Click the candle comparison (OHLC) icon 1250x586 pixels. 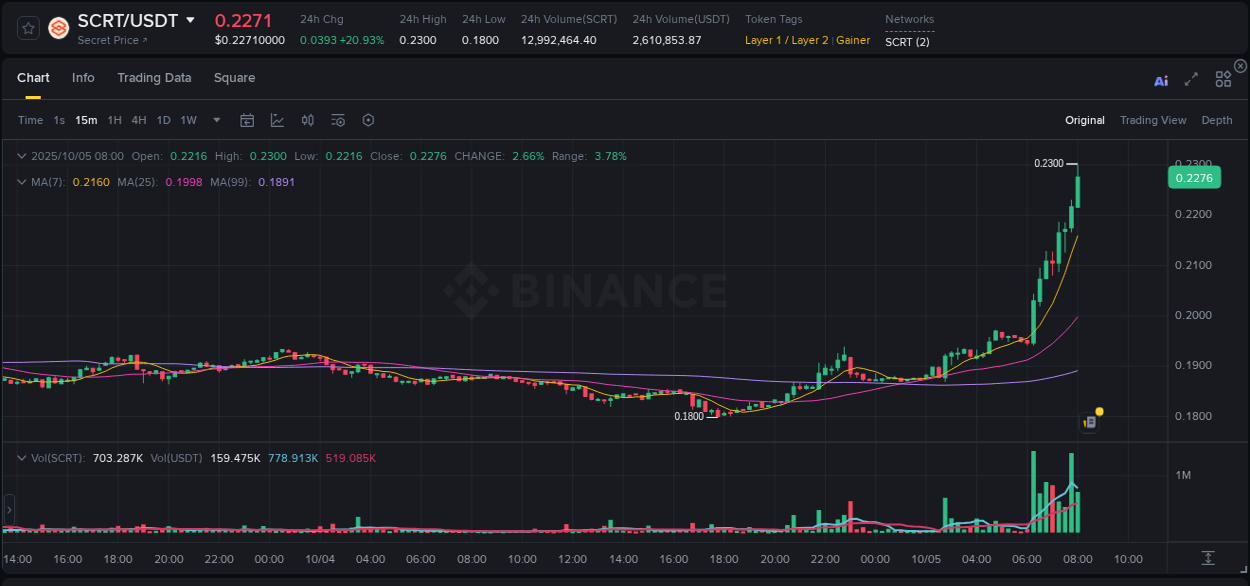pyautogui.click(x=307, y=119)
